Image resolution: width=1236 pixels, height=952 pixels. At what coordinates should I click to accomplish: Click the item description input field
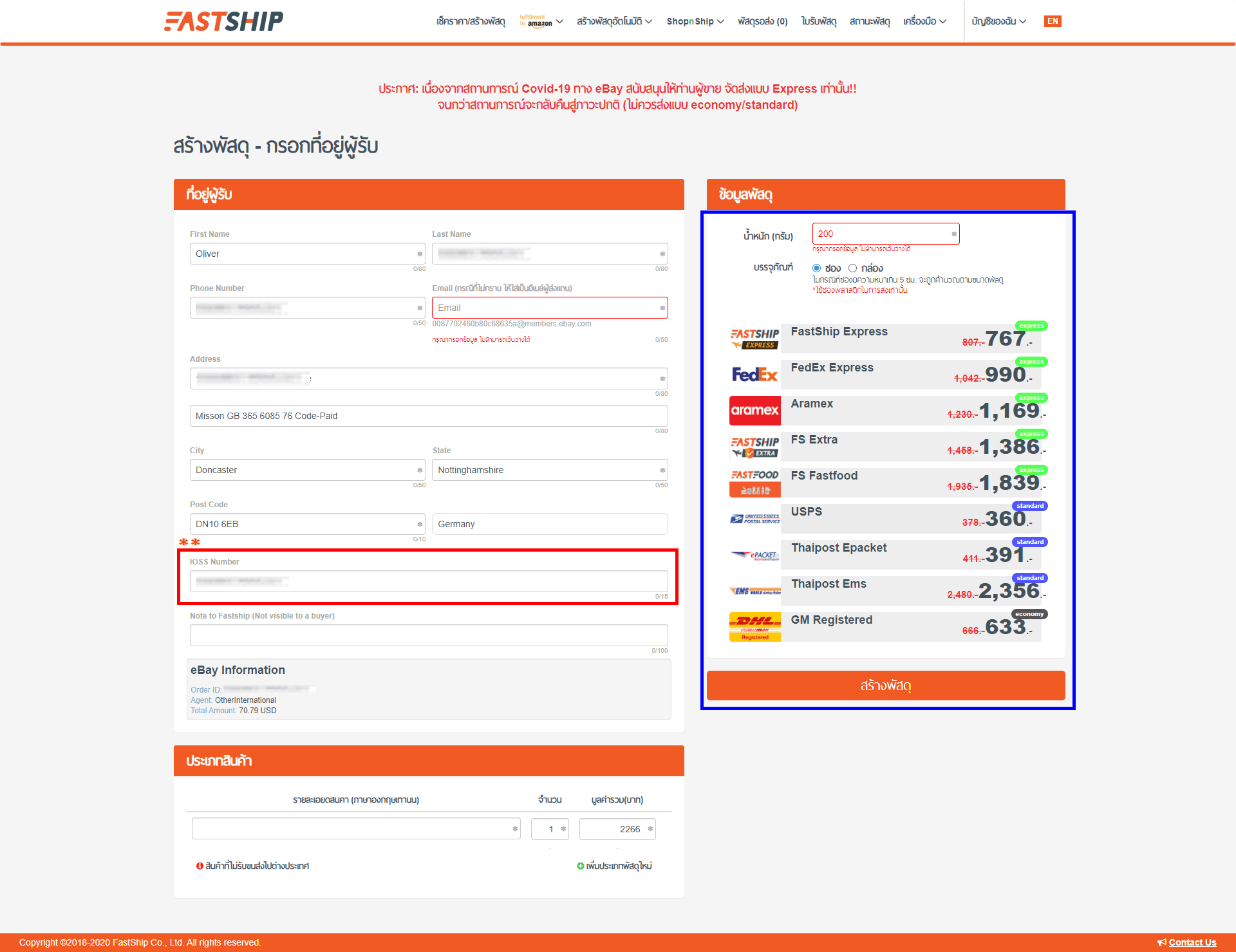coord(356,829)
